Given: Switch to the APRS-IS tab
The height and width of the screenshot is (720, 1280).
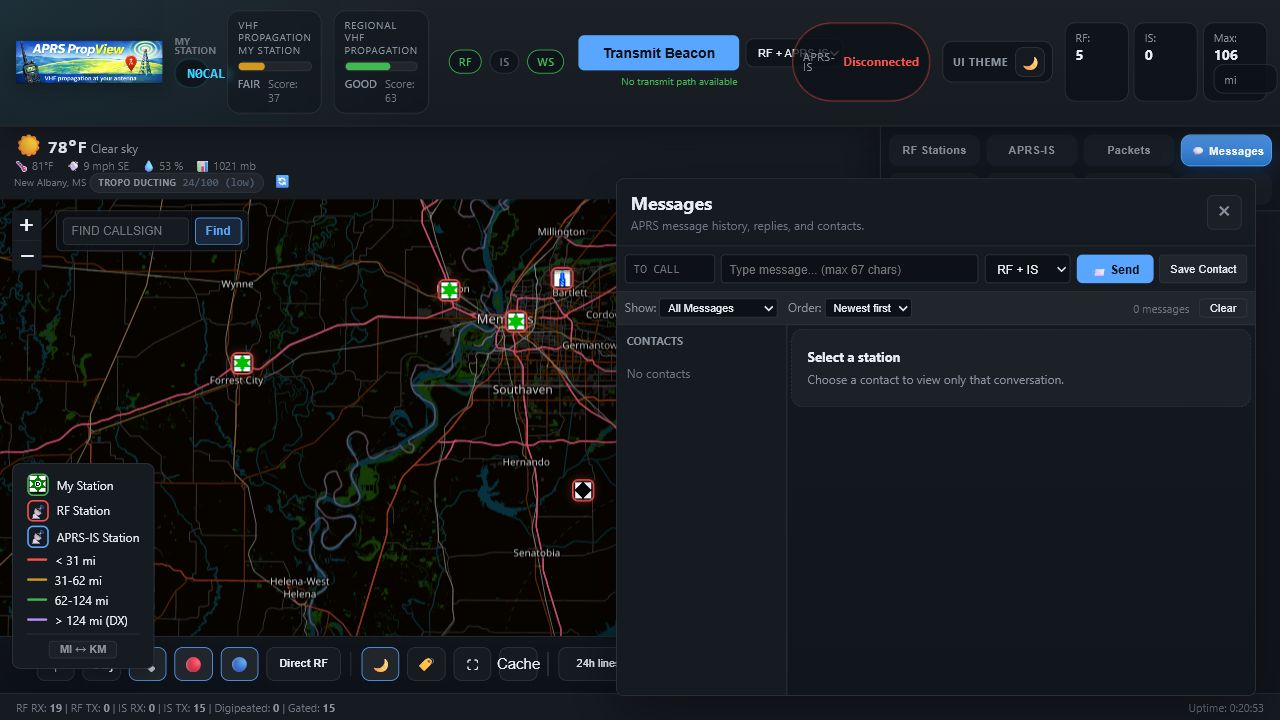Looking at the screenshot, I should pos(1031,150).
